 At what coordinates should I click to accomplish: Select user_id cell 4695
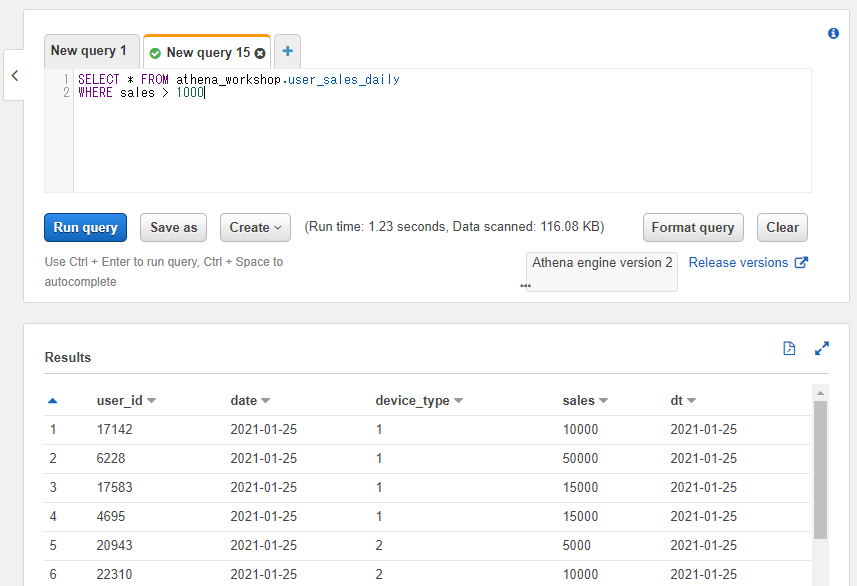pos(110,517)
